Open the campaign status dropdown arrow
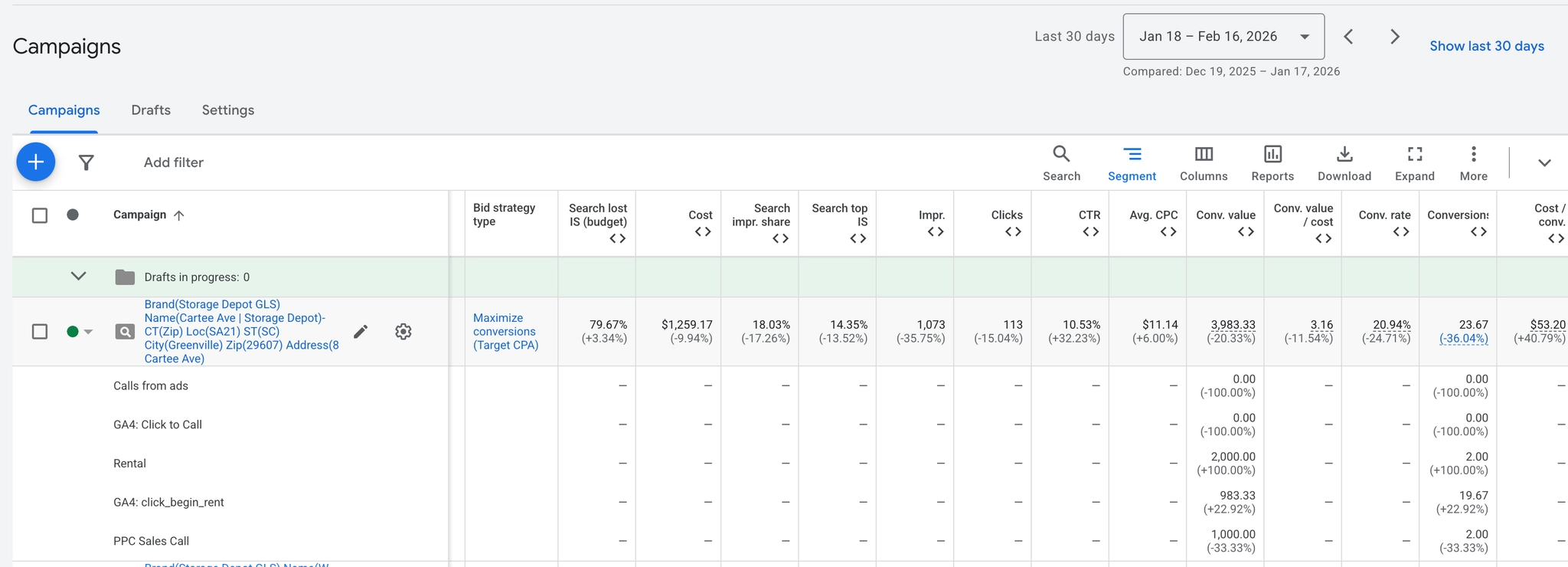Screen dimensions: 1568x567 tap(88, 332)
